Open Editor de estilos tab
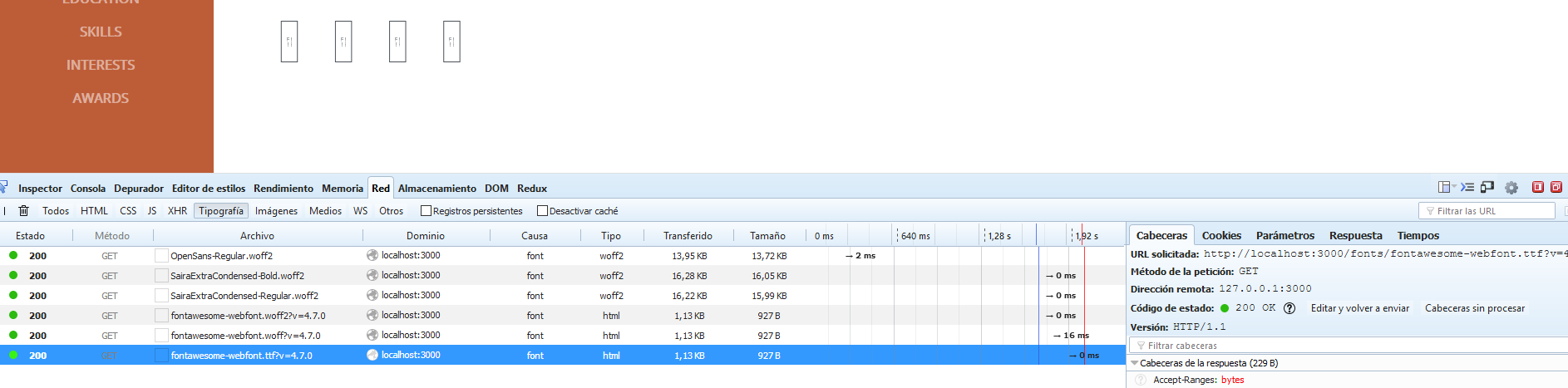The width and height of the screenshot is (1568, 388). click(x=209, y=189)
